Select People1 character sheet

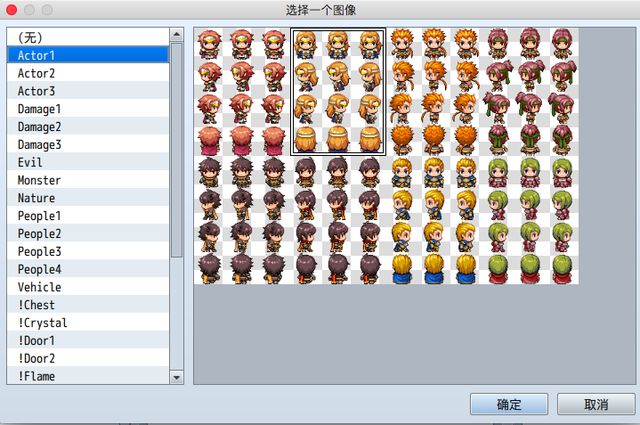coord(88,216)
